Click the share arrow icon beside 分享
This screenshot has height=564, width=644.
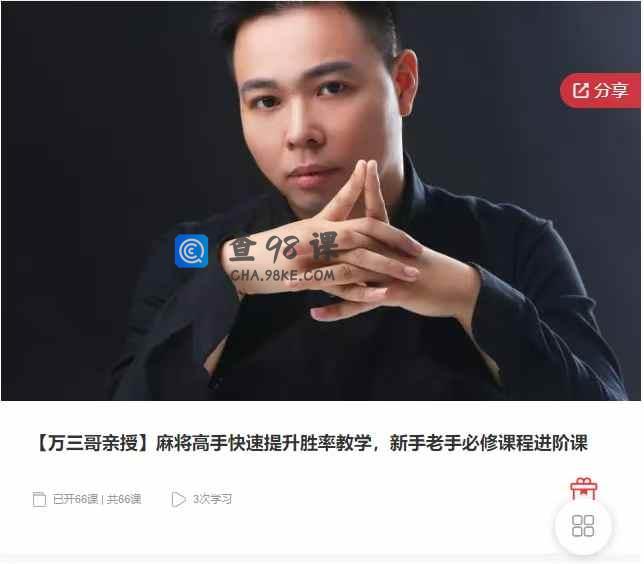[x=581, y=90]
